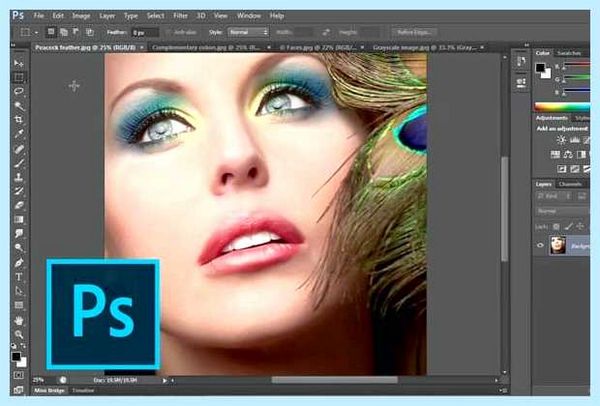Select the Crop tool
This screenshot has width=600, height=406.
(x=18, y=120)
